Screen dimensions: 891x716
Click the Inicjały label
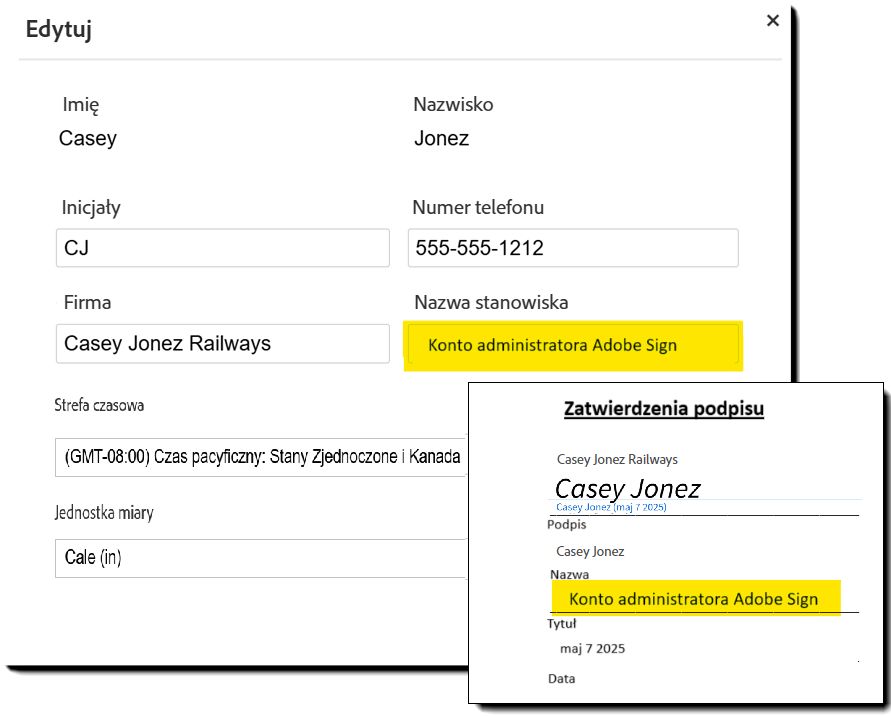point(91,208)
